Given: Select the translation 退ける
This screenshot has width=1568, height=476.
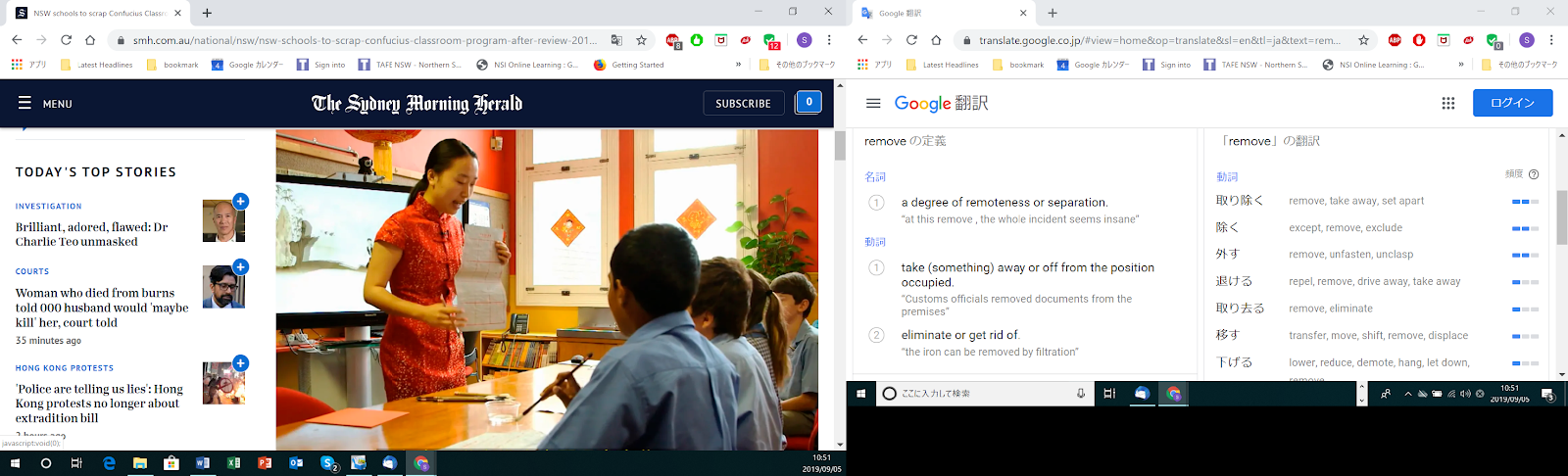Looking at the screenshot, I should (1234, 281).
